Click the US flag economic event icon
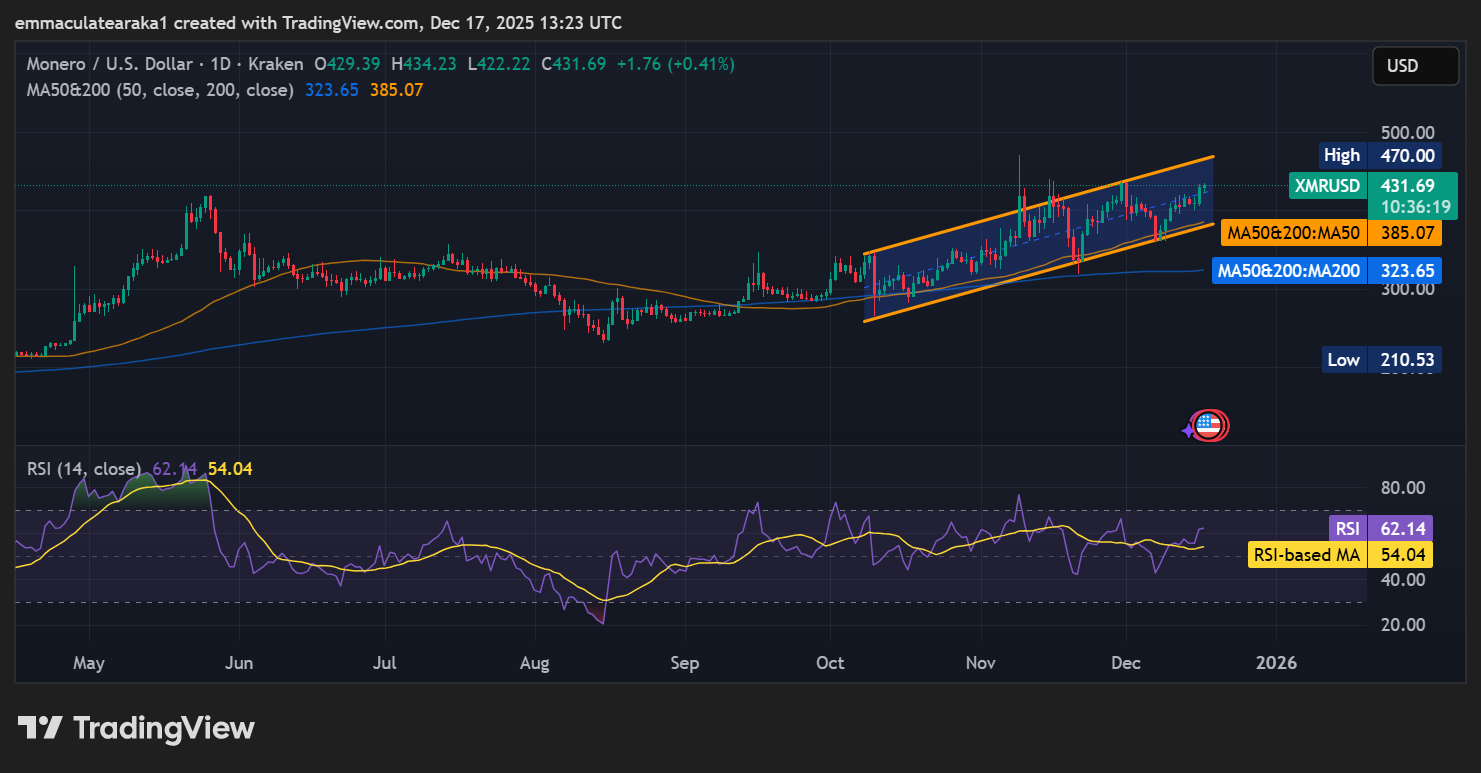The image size is (1481, 773). [x=1210, y=426]
